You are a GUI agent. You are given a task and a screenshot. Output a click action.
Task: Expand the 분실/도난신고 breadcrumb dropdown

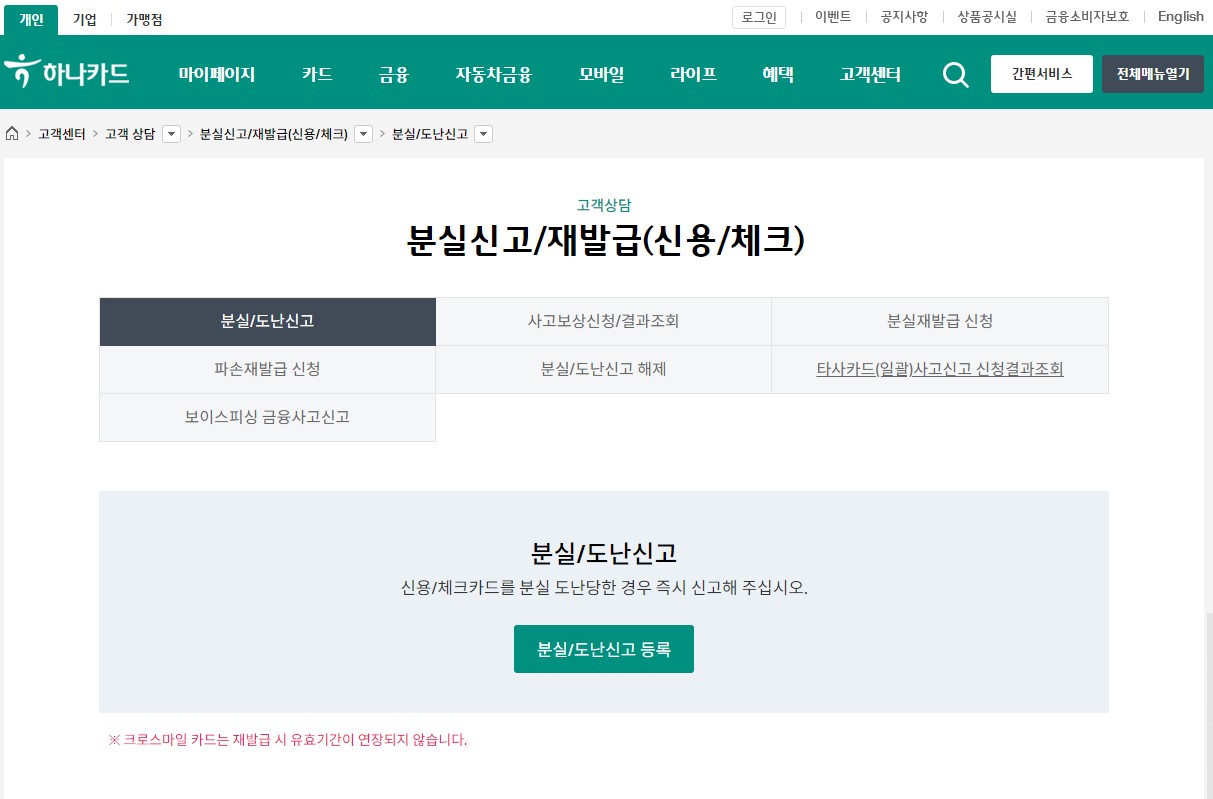(483, 133)
